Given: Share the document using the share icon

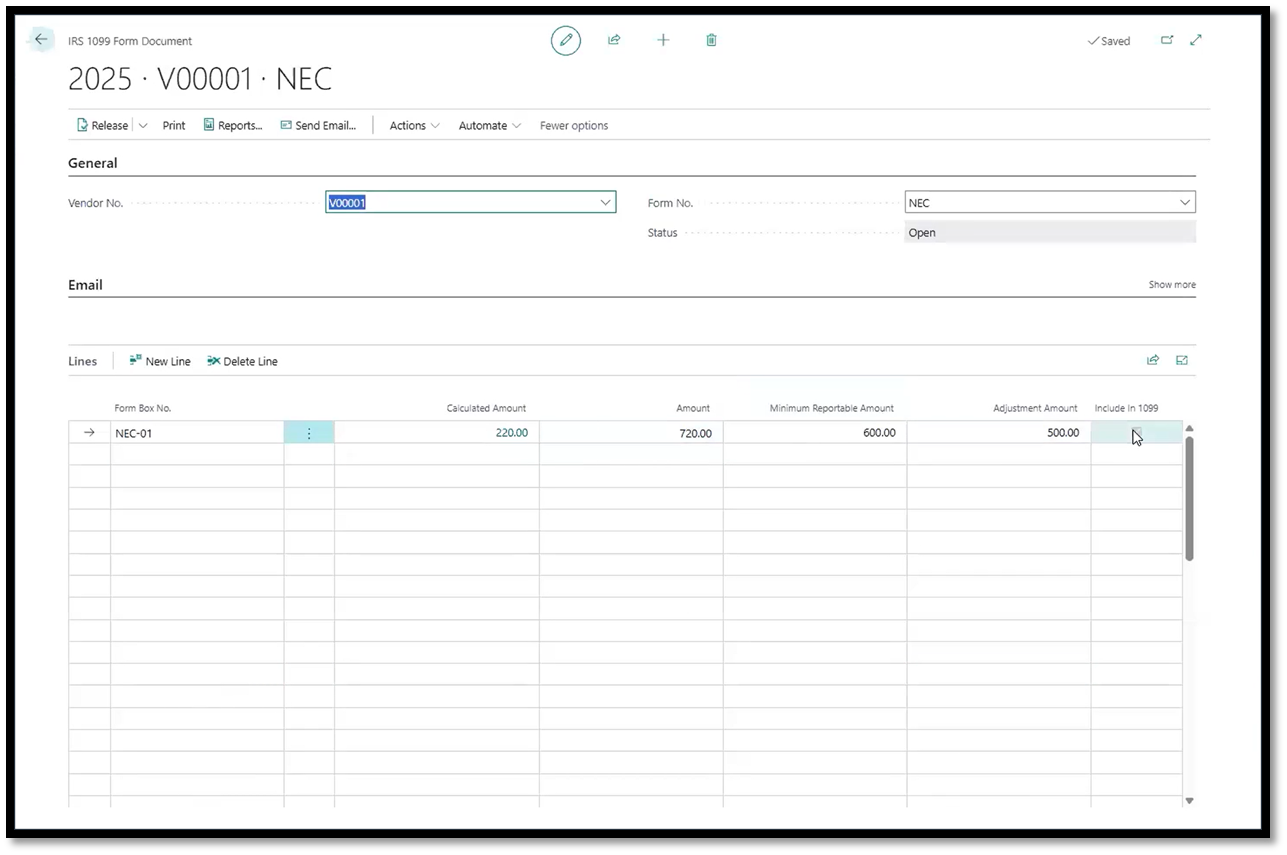Looking at the screenshot, I should (x=614, y=40).
